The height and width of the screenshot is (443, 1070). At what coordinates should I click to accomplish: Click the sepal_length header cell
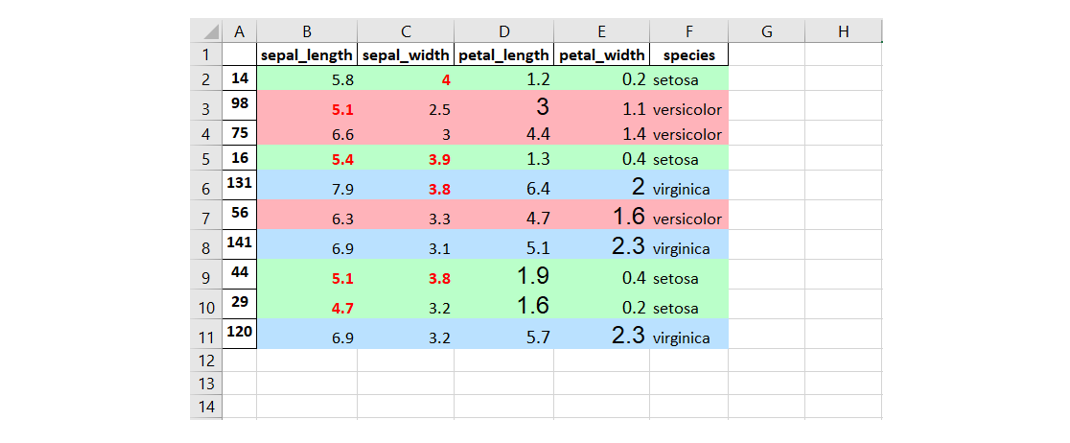tap(306, 55)
